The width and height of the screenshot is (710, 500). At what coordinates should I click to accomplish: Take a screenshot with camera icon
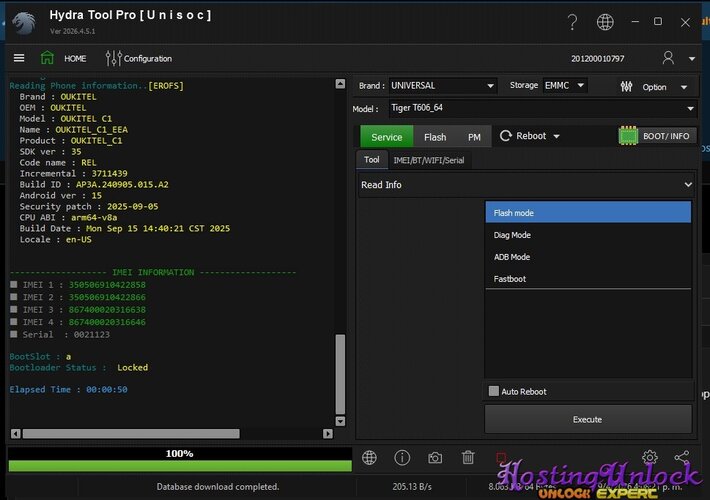[x=435, y=457]
